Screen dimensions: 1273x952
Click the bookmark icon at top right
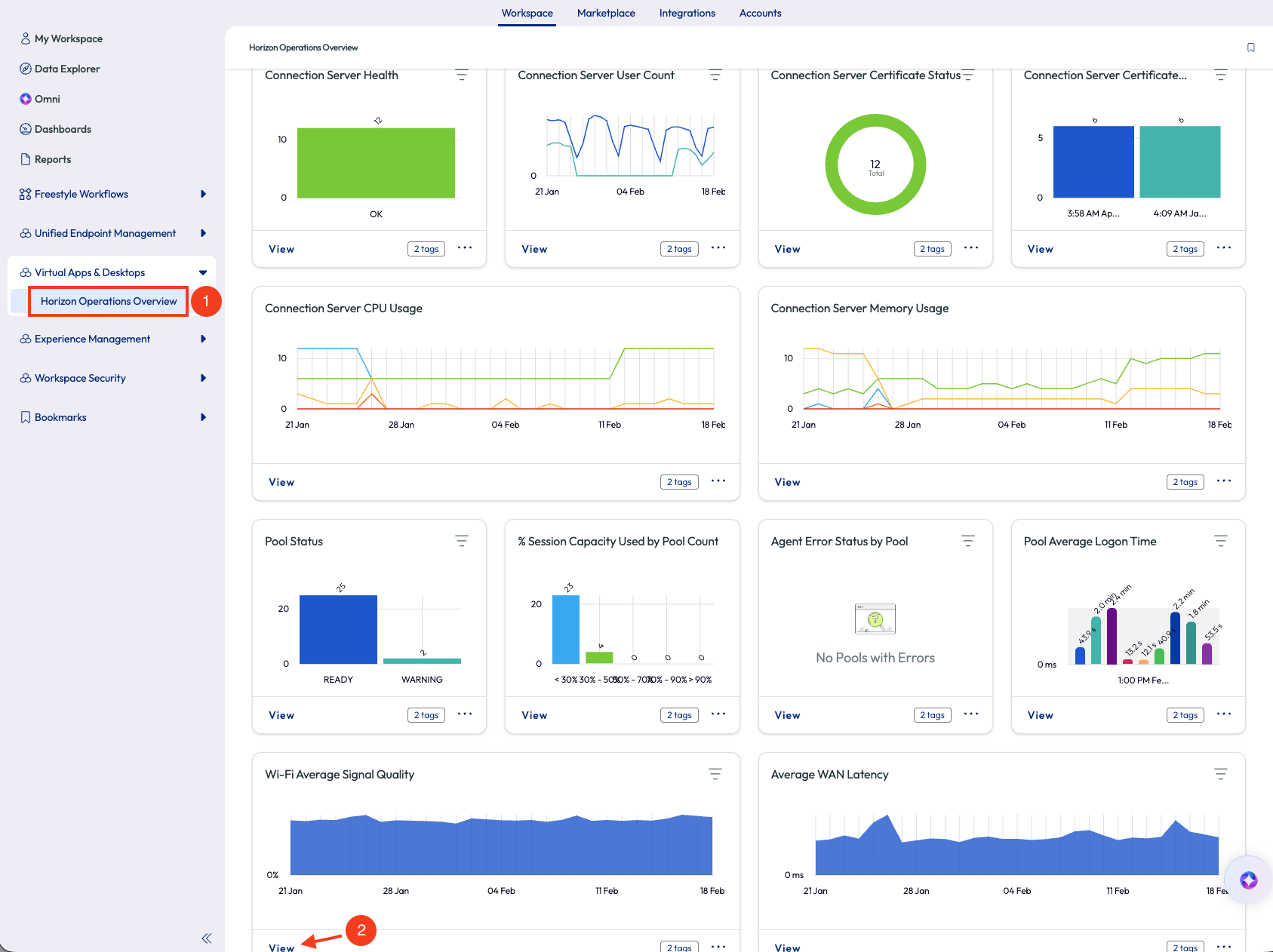click(x=1250, y=48)
